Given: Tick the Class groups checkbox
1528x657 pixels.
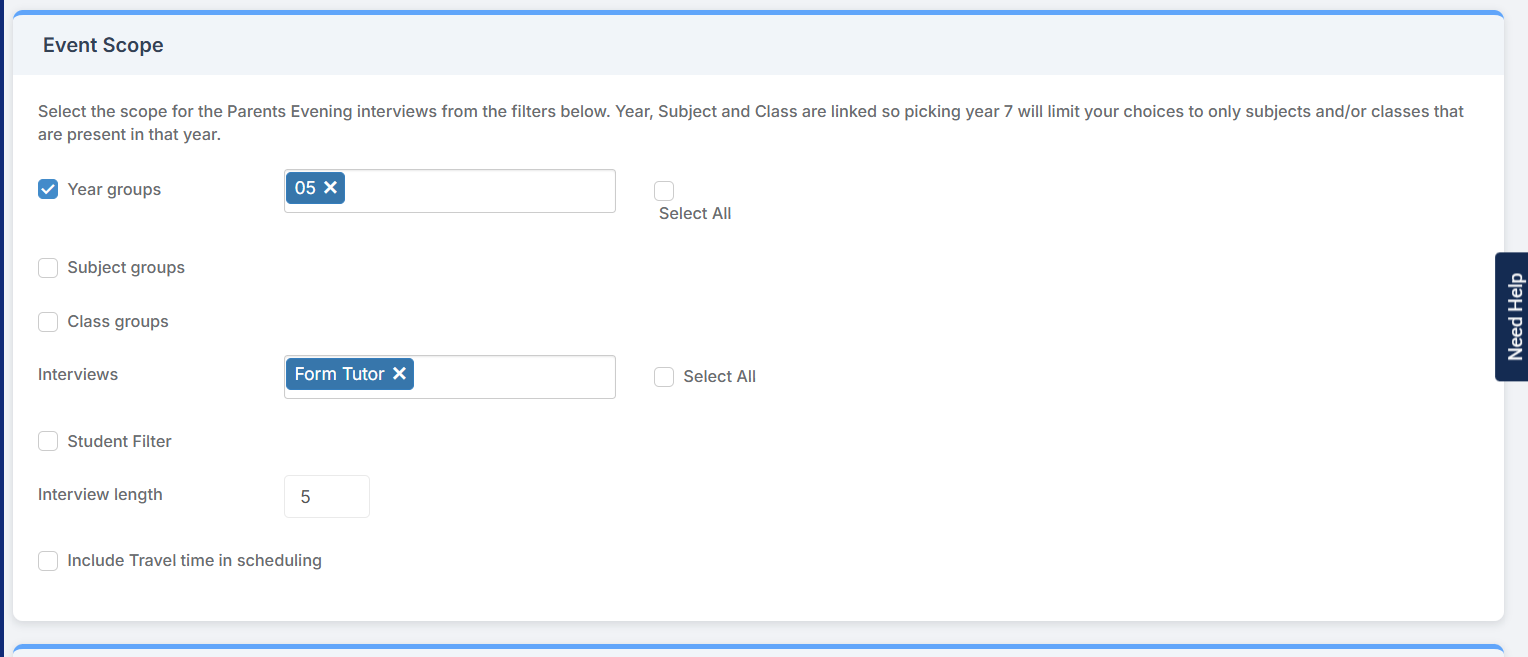Looking at the screenshot, I should 48,322.
